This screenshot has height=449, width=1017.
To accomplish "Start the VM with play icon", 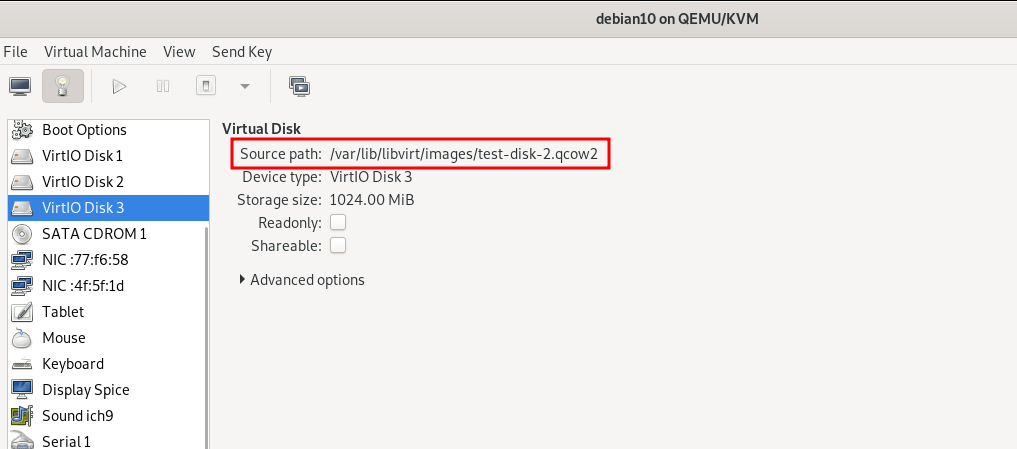I will click(x=119, y=86).
